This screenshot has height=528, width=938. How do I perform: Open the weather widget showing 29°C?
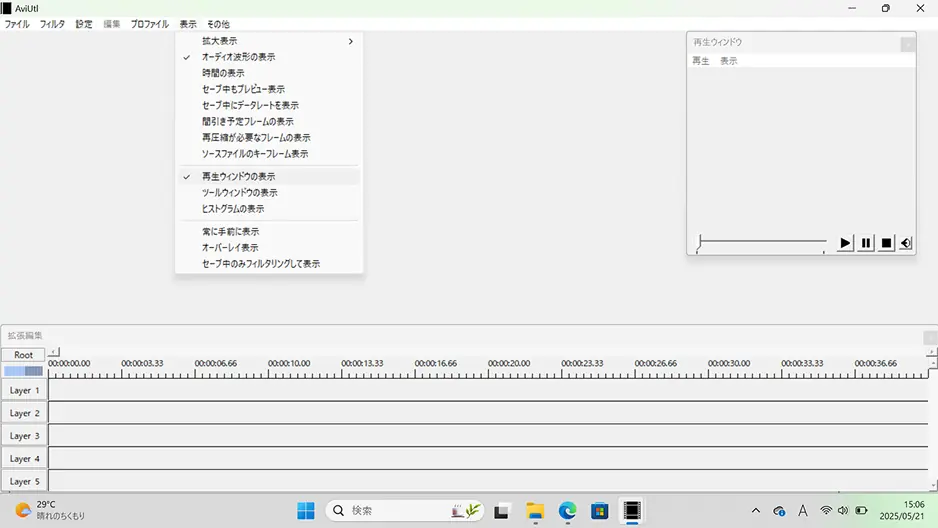(50, 510)
